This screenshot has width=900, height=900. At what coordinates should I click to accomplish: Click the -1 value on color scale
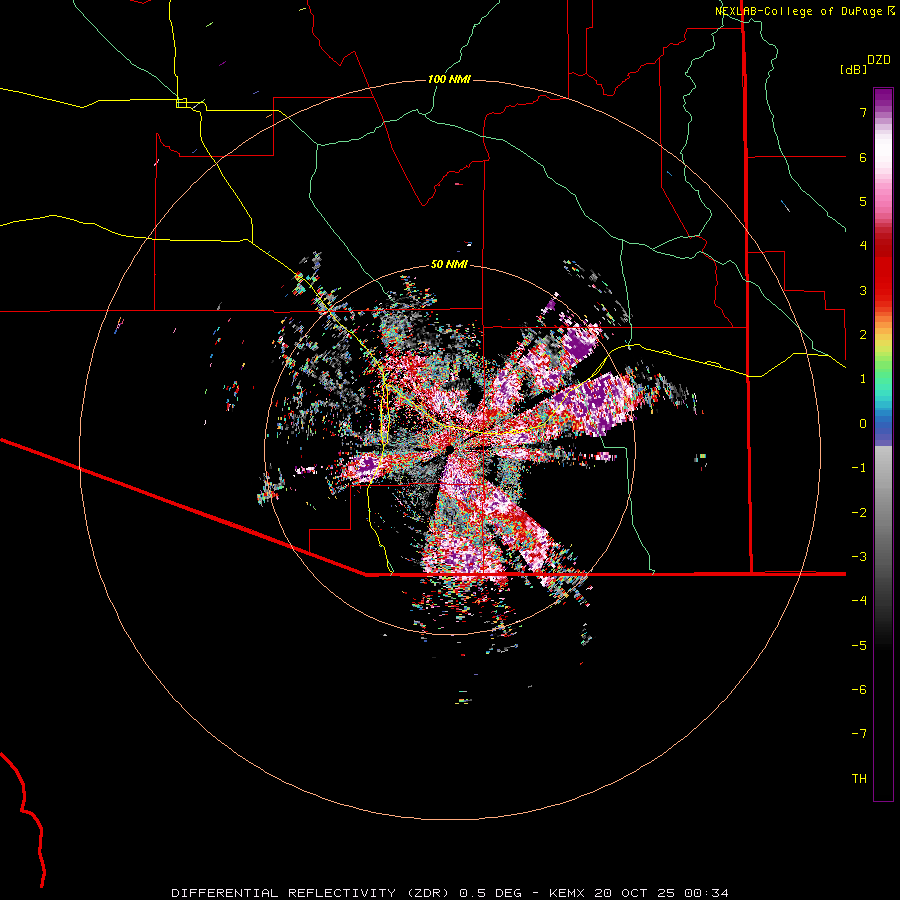859,468
